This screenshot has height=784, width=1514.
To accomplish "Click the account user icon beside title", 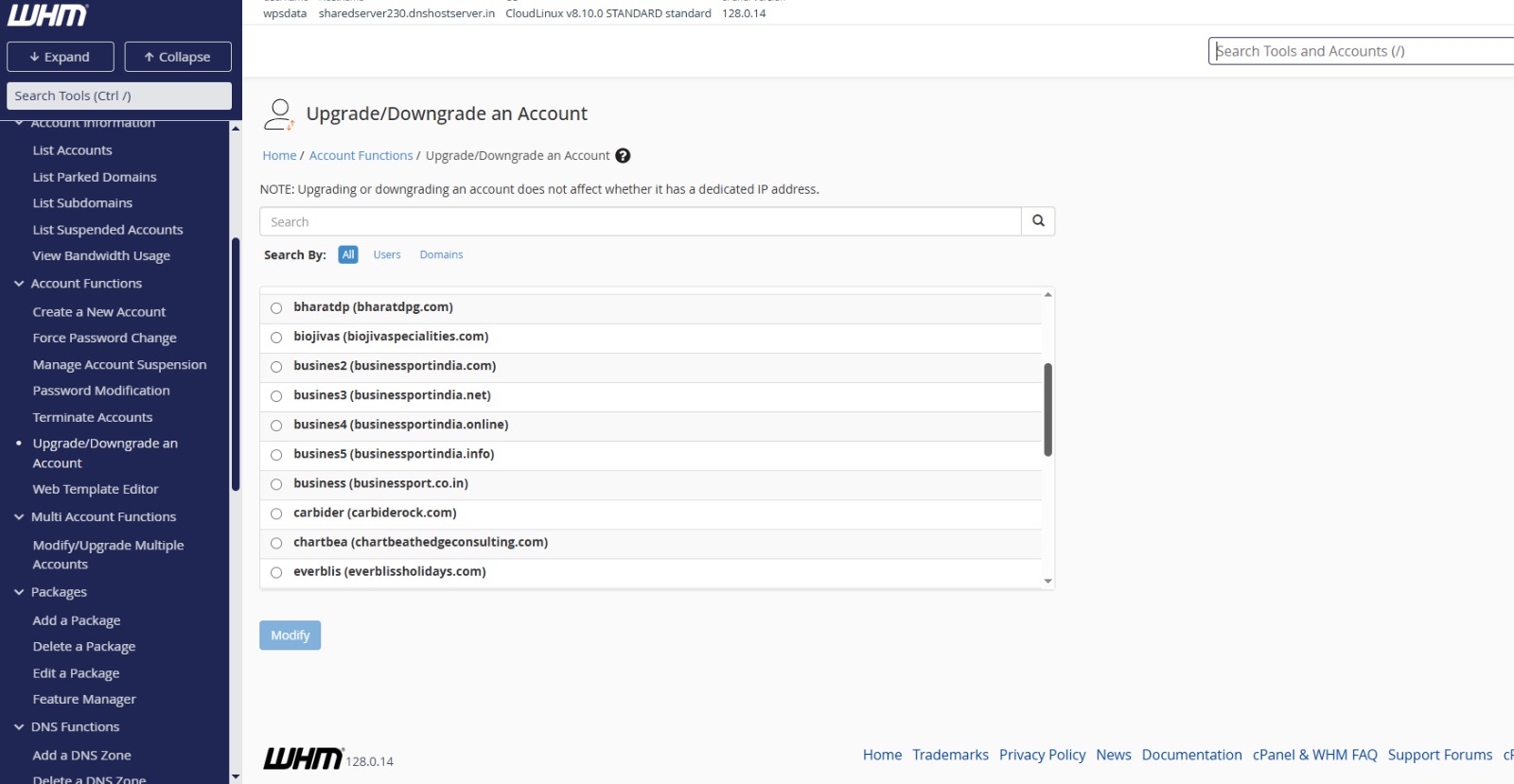I will pyautogui.click(x=278, y=114).
